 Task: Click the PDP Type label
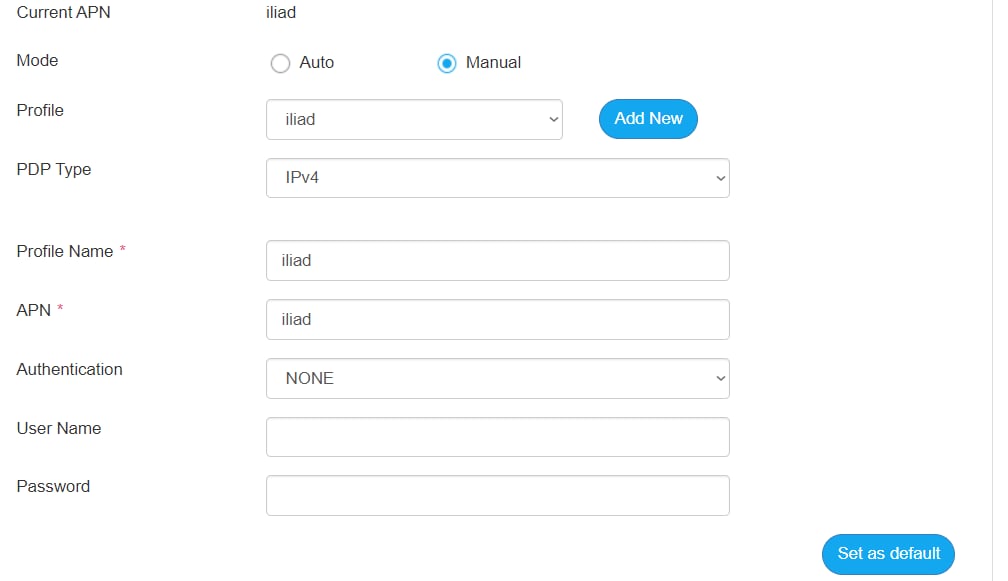pos(54,170)
